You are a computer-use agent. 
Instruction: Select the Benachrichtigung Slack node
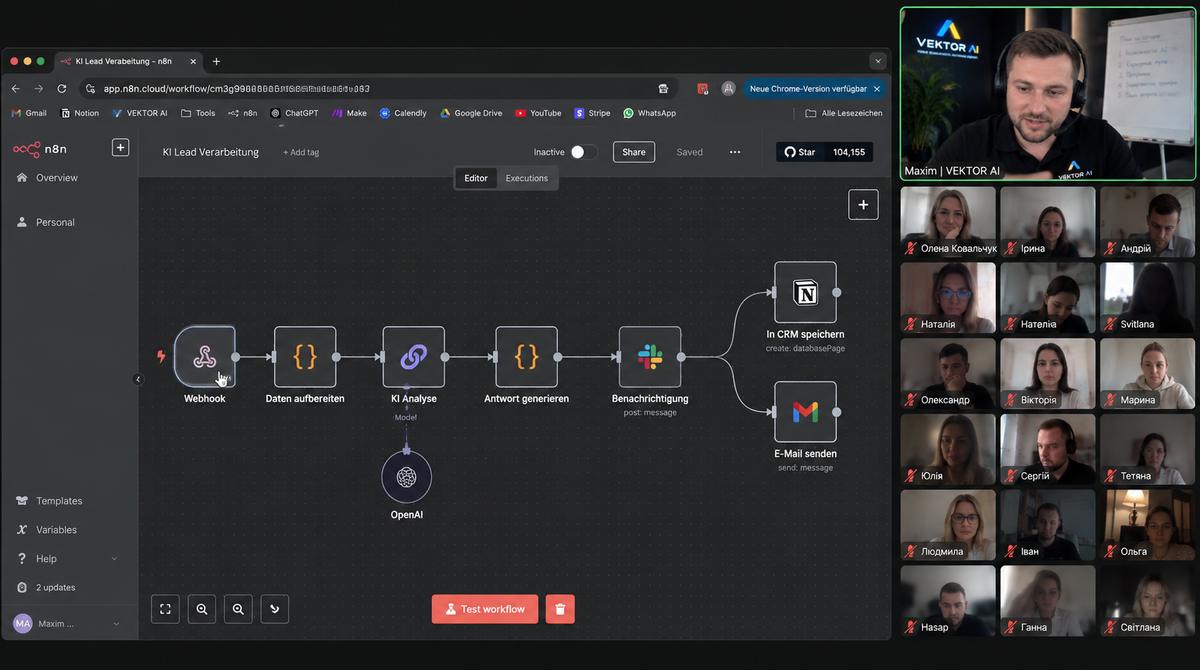click(650, 356)
